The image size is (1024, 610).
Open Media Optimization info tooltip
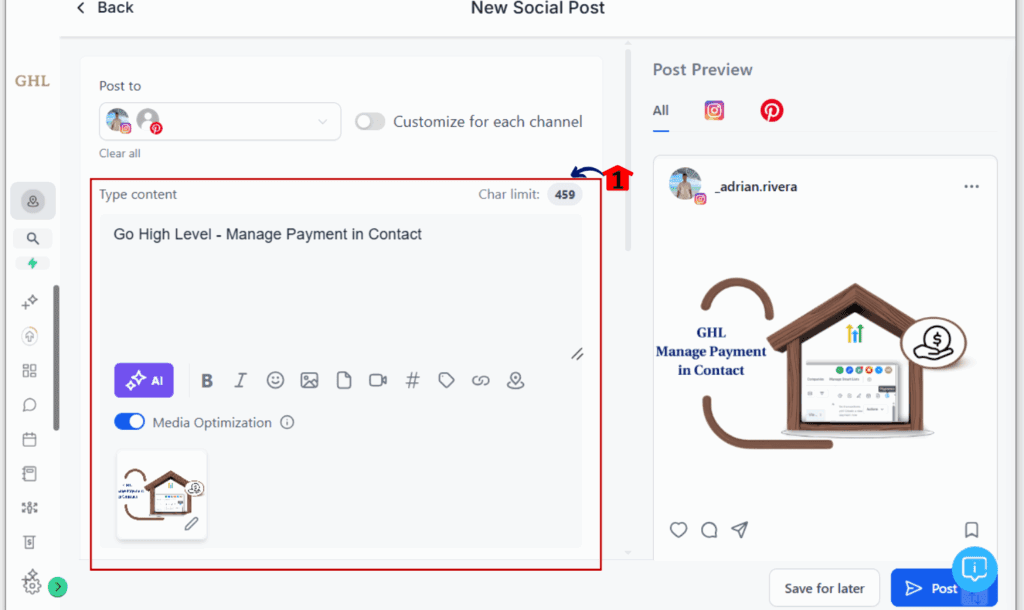pos(287,423)
